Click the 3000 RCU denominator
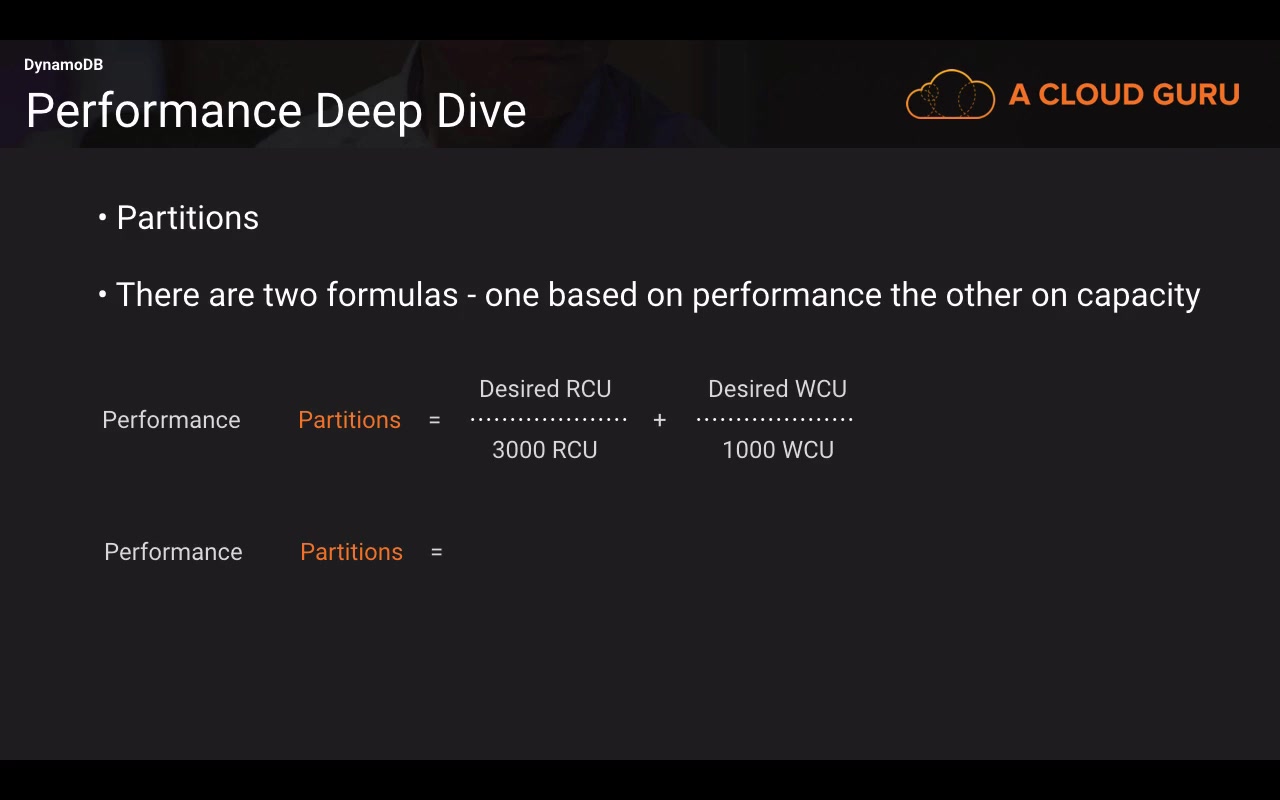Image resolution: width=1280 pixels, height=800 pixels. [x=545, y=450]
